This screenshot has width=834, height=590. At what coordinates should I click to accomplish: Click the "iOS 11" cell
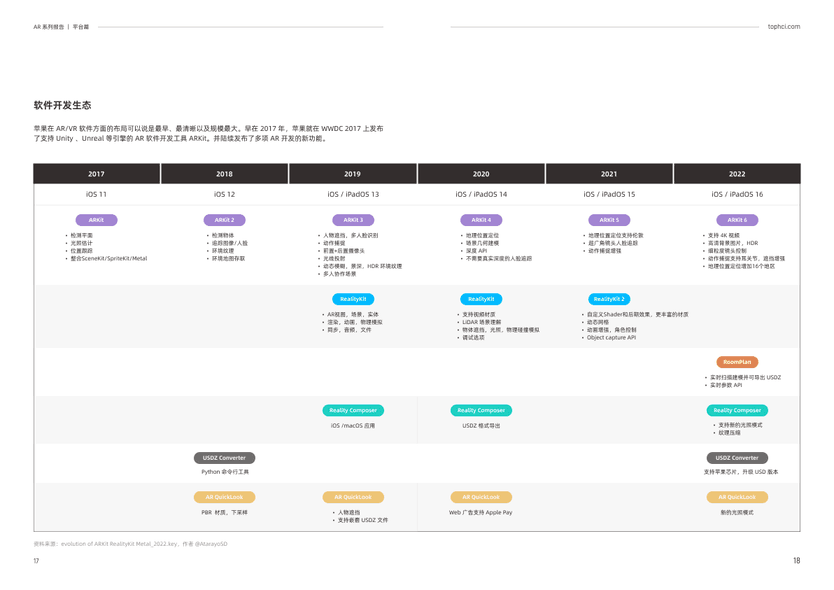(96, 194)
